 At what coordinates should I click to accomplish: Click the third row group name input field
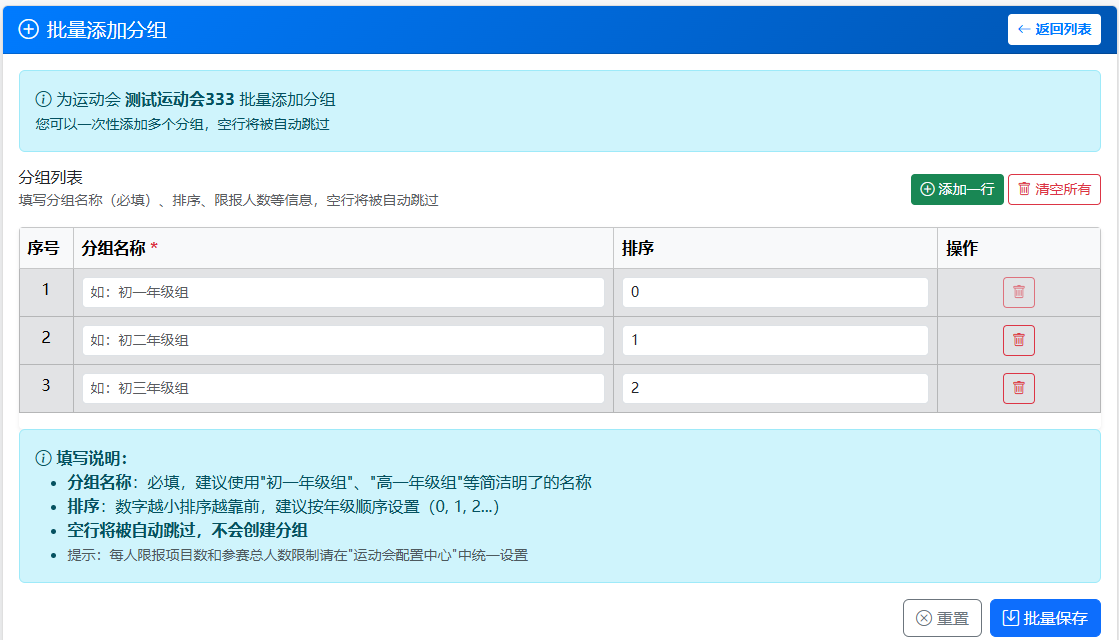coord(343,387)
